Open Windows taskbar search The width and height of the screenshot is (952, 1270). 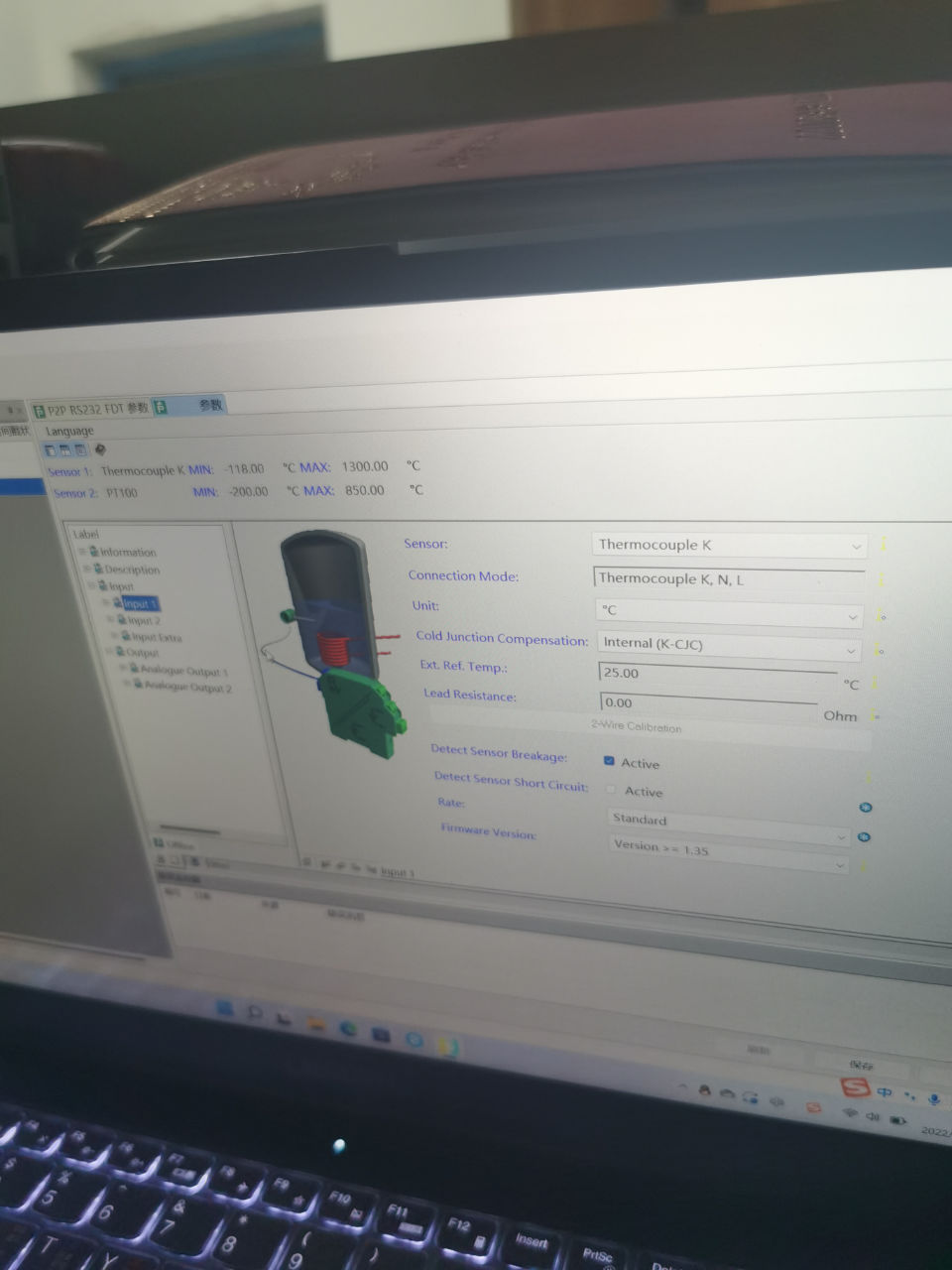[x=254, y=1013]
